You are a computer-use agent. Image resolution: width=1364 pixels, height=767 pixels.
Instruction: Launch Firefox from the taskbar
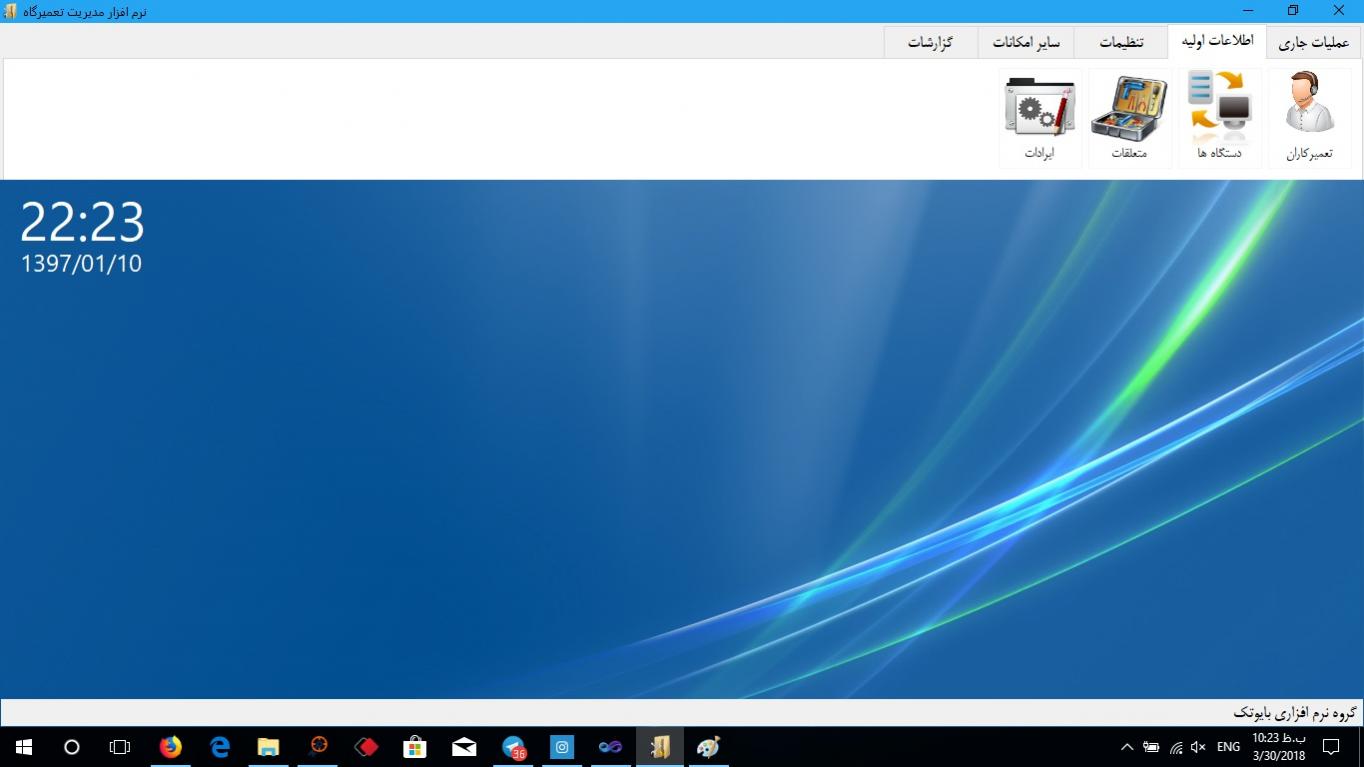171,747
